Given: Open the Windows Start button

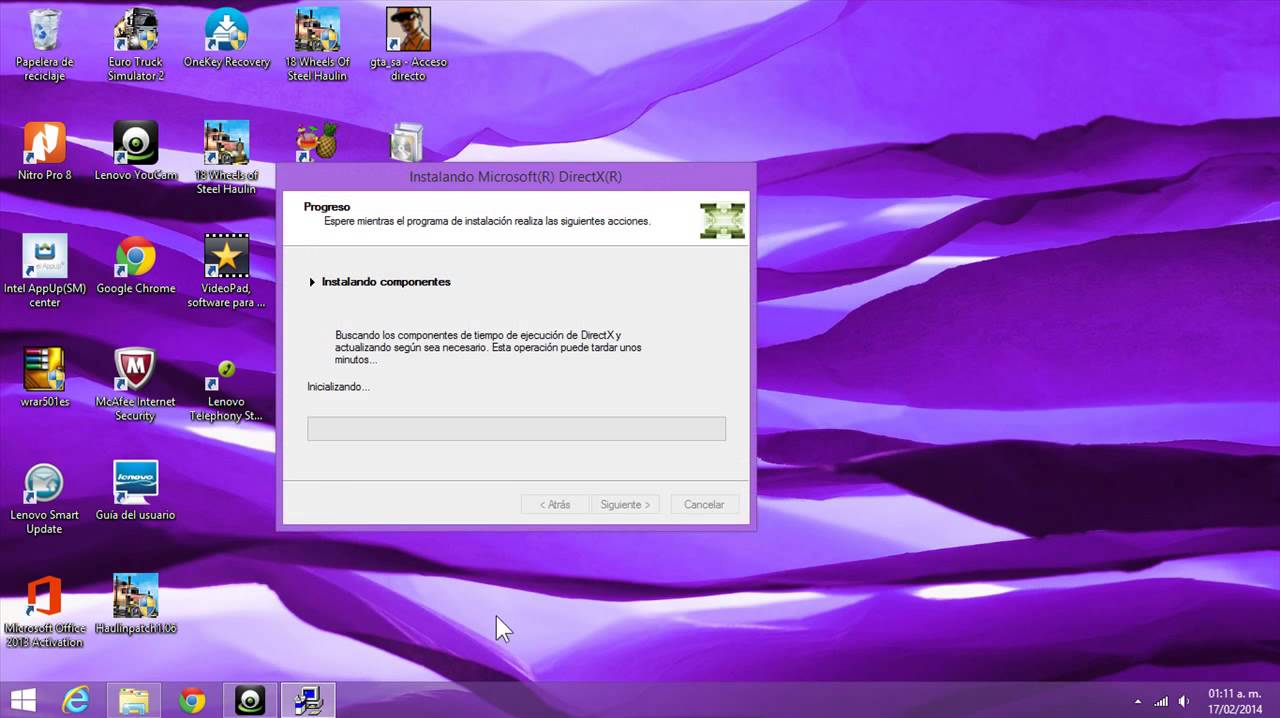Looking at the screenshot, I should pyautogui.click(x=24, y=699).
